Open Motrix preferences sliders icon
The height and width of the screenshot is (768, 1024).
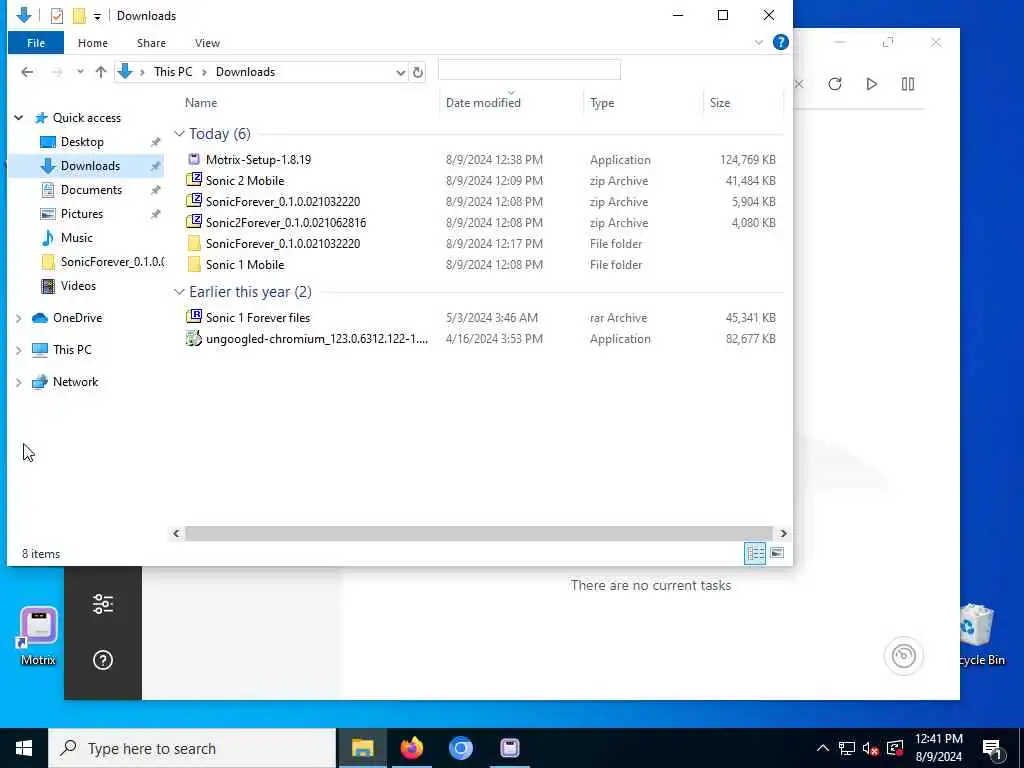[x=103, y=604]
